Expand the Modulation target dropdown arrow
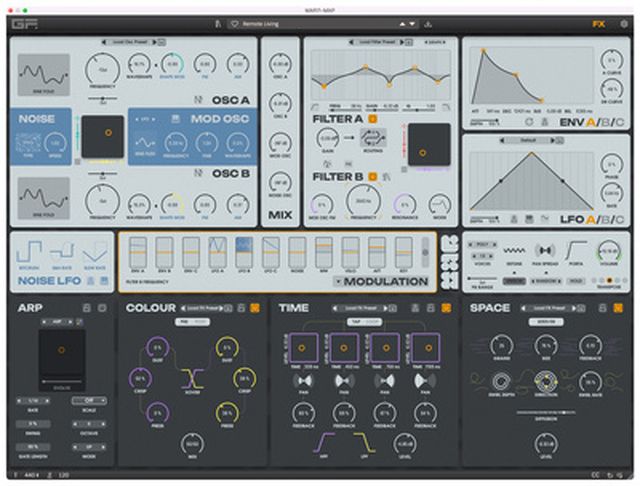This screenshot has height=486, width=640. coord(339,283)
